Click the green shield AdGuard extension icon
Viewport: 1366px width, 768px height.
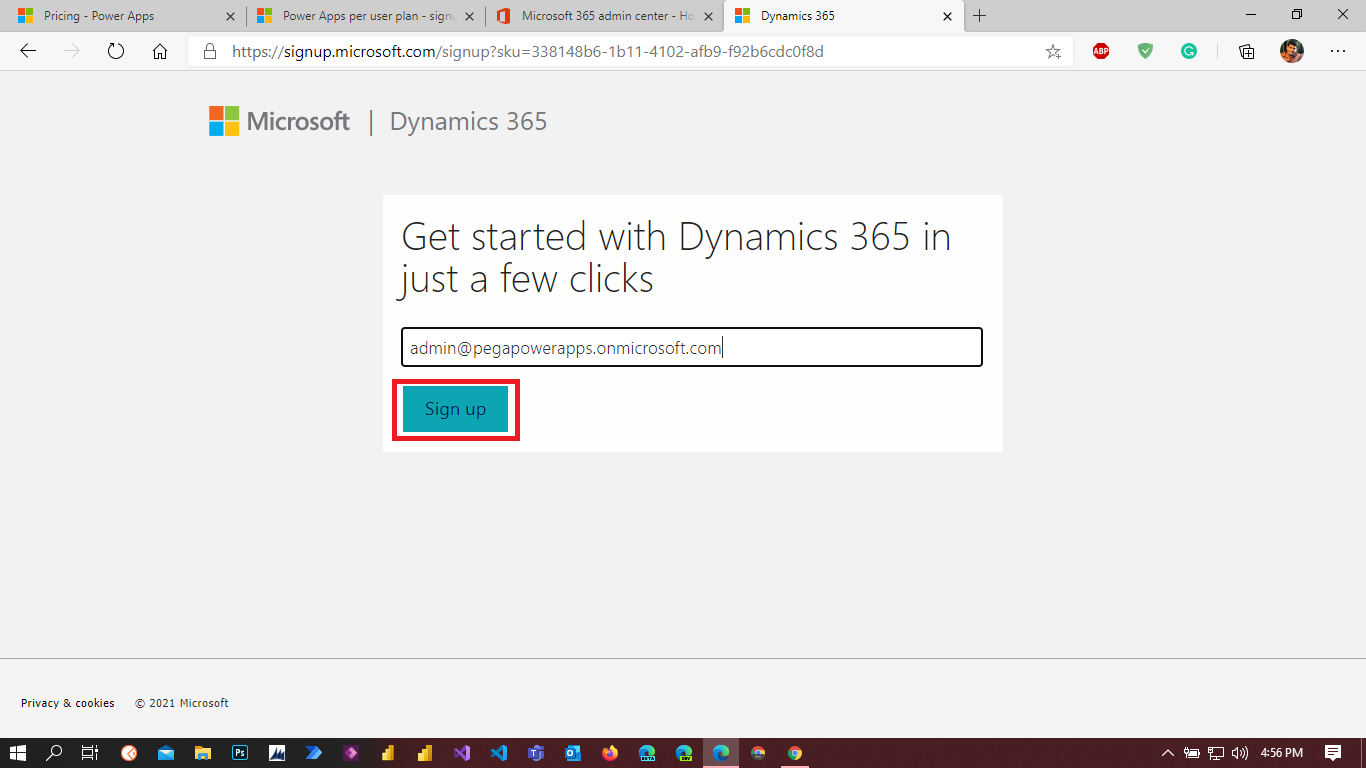tap(1145, 52)
